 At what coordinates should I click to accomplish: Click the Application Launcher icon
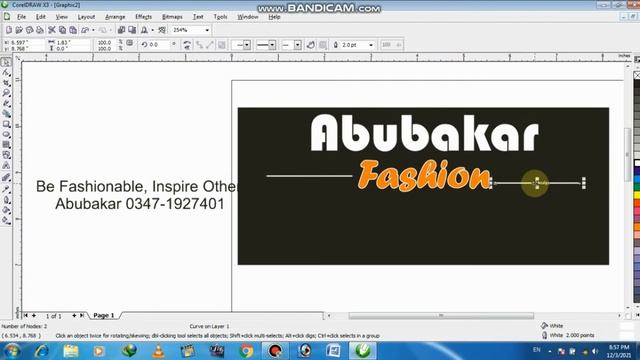click(x=144, y=30)
